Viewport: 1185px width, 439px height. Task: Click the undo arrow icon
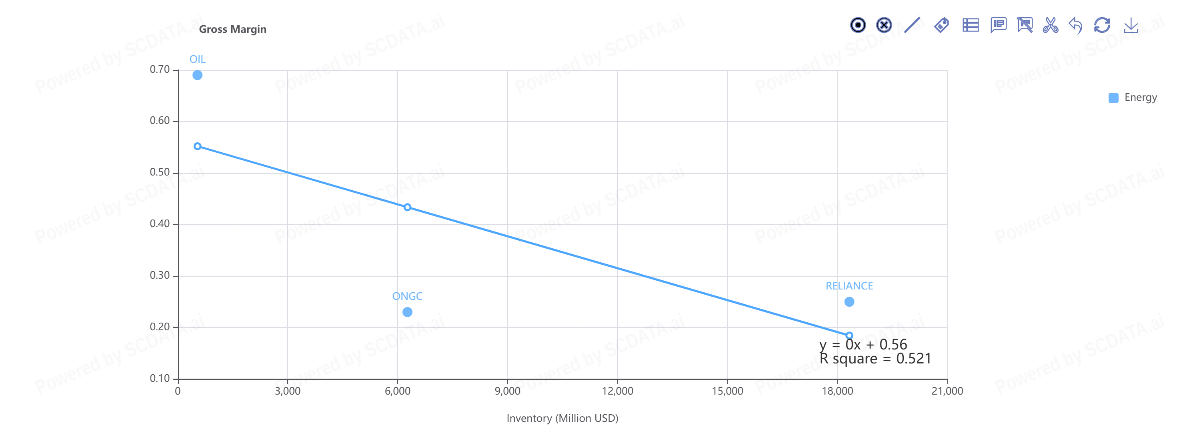pos(1076,25)
